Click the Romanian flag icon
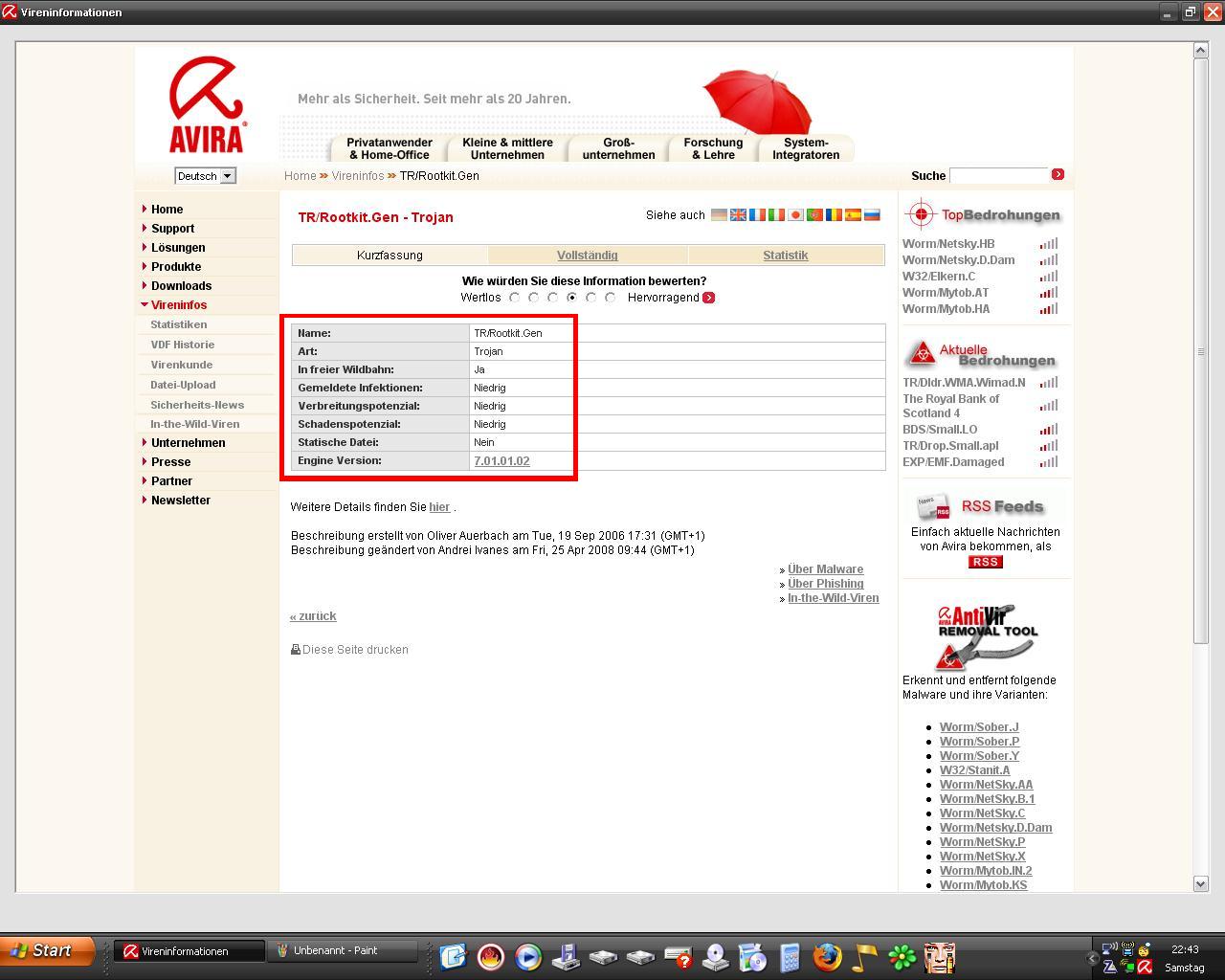The width and height of the screenshot is (1225, 980). pos(834,215)
